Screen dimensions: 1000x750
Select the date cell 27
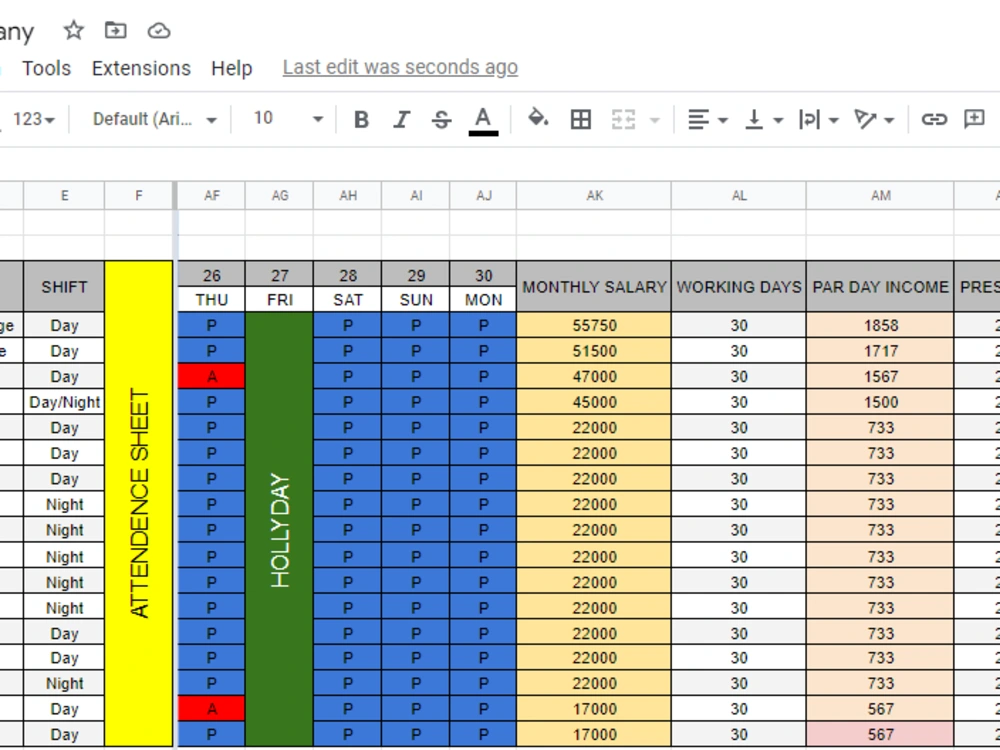pyautogui.click(x=279, y=275)
